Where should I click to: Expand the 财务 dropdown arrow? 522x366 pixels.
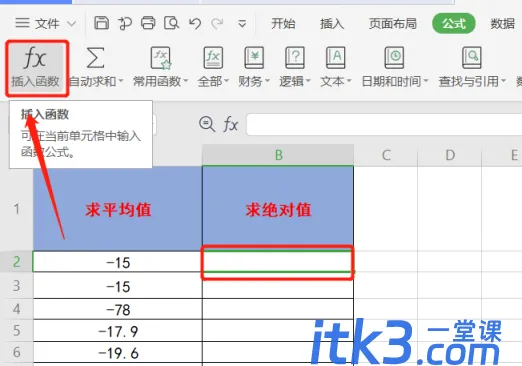coord(267,81)
